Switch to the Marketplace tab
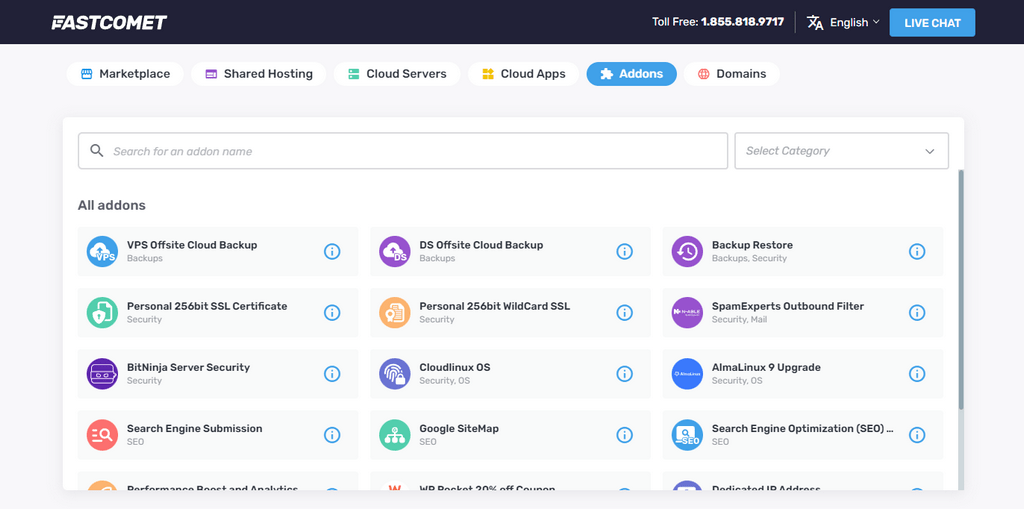The height and width of the screenshot is (509, 1024). [x=125, y=74]
